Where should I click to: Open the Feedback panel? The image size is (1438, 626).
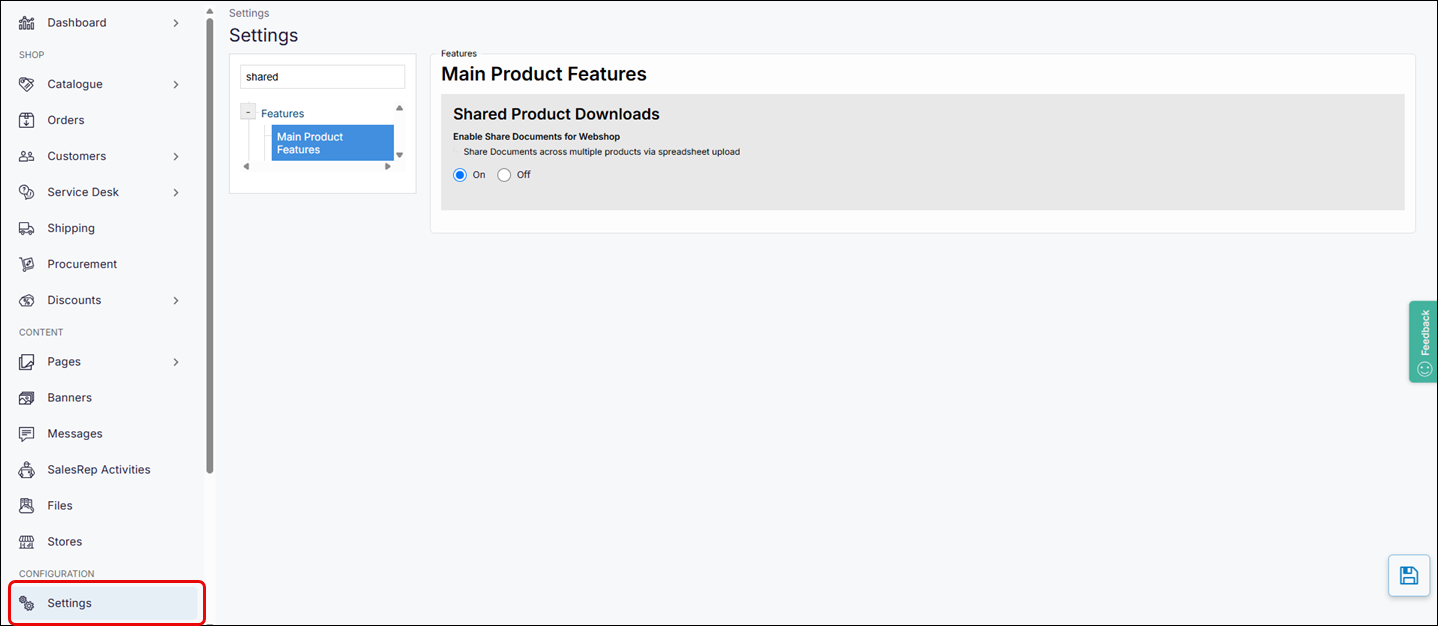(1424, 341)
